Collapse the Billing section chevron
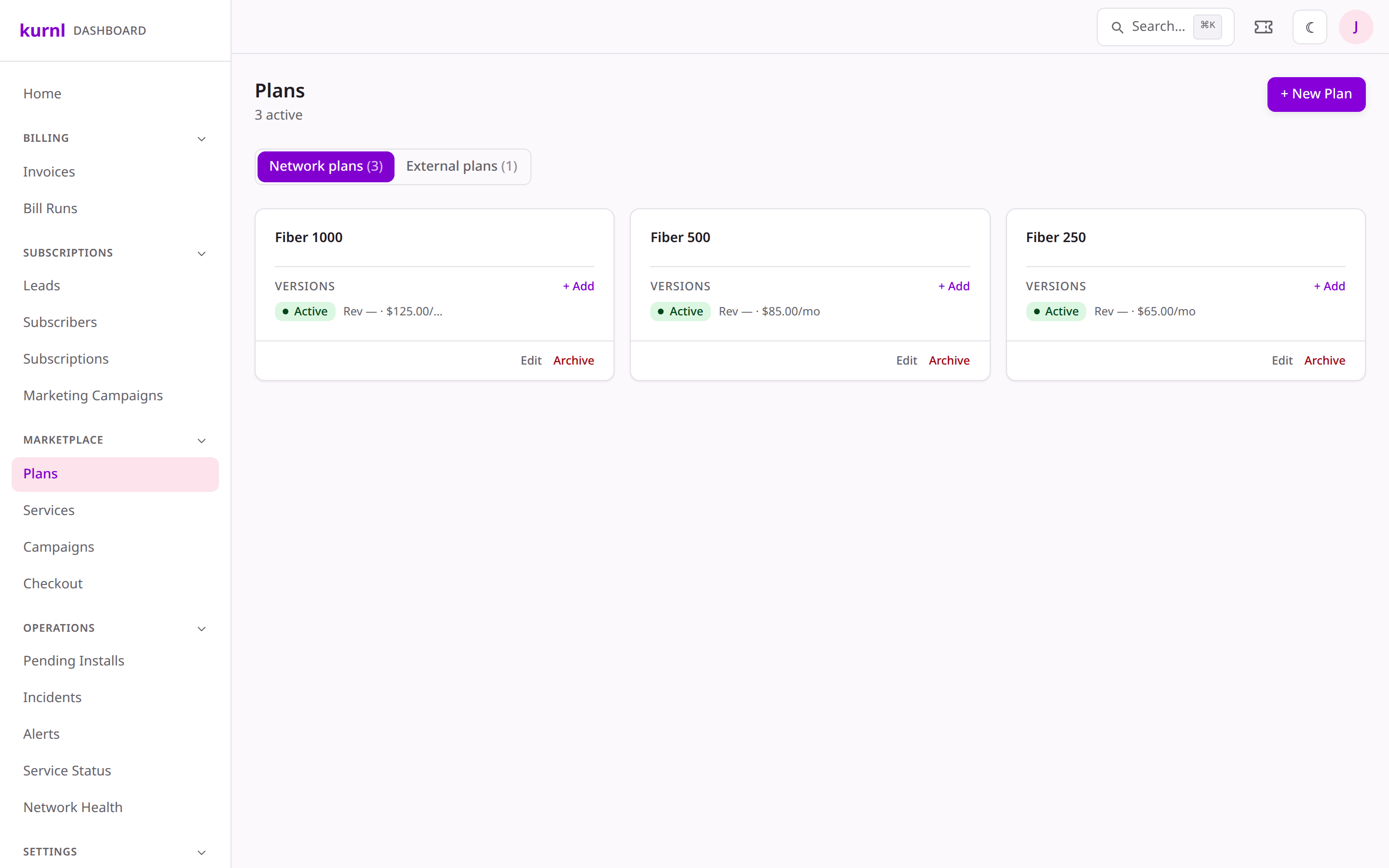1389x868 pixels. tap(202, 139)
